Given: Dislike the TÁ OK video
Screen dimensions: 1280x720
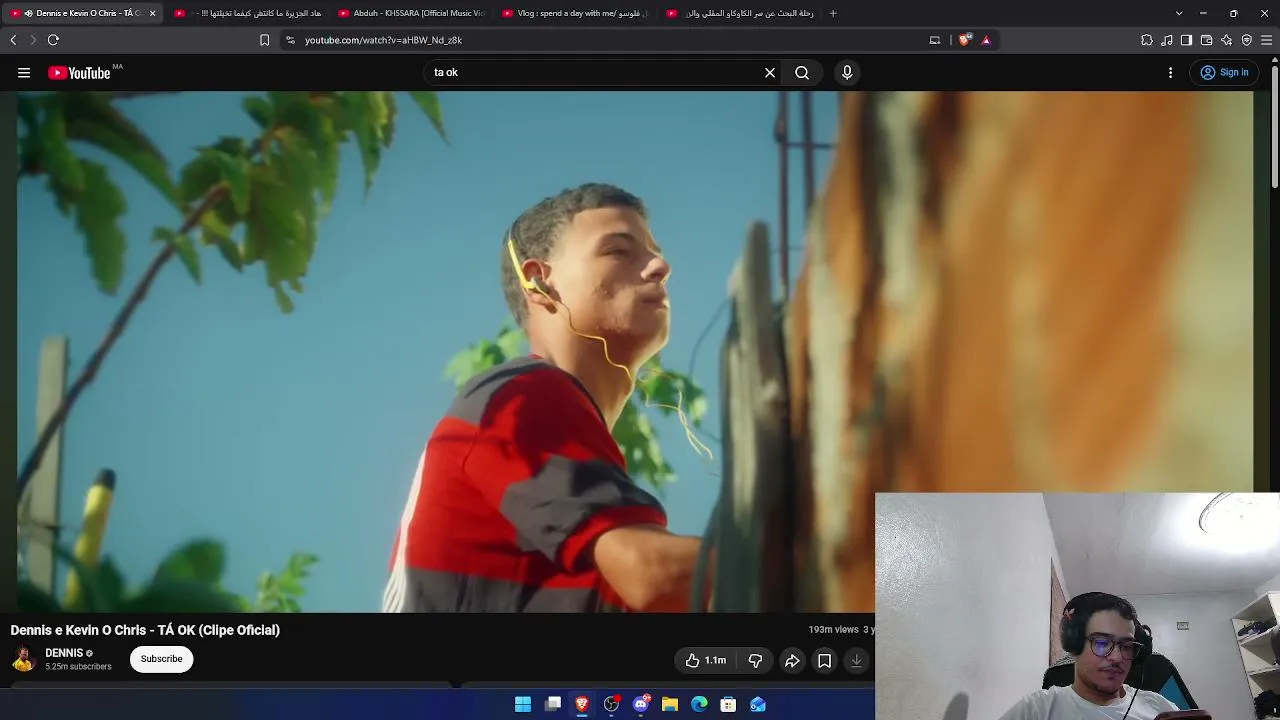Looking at the screenshot, I should [755, 660].
